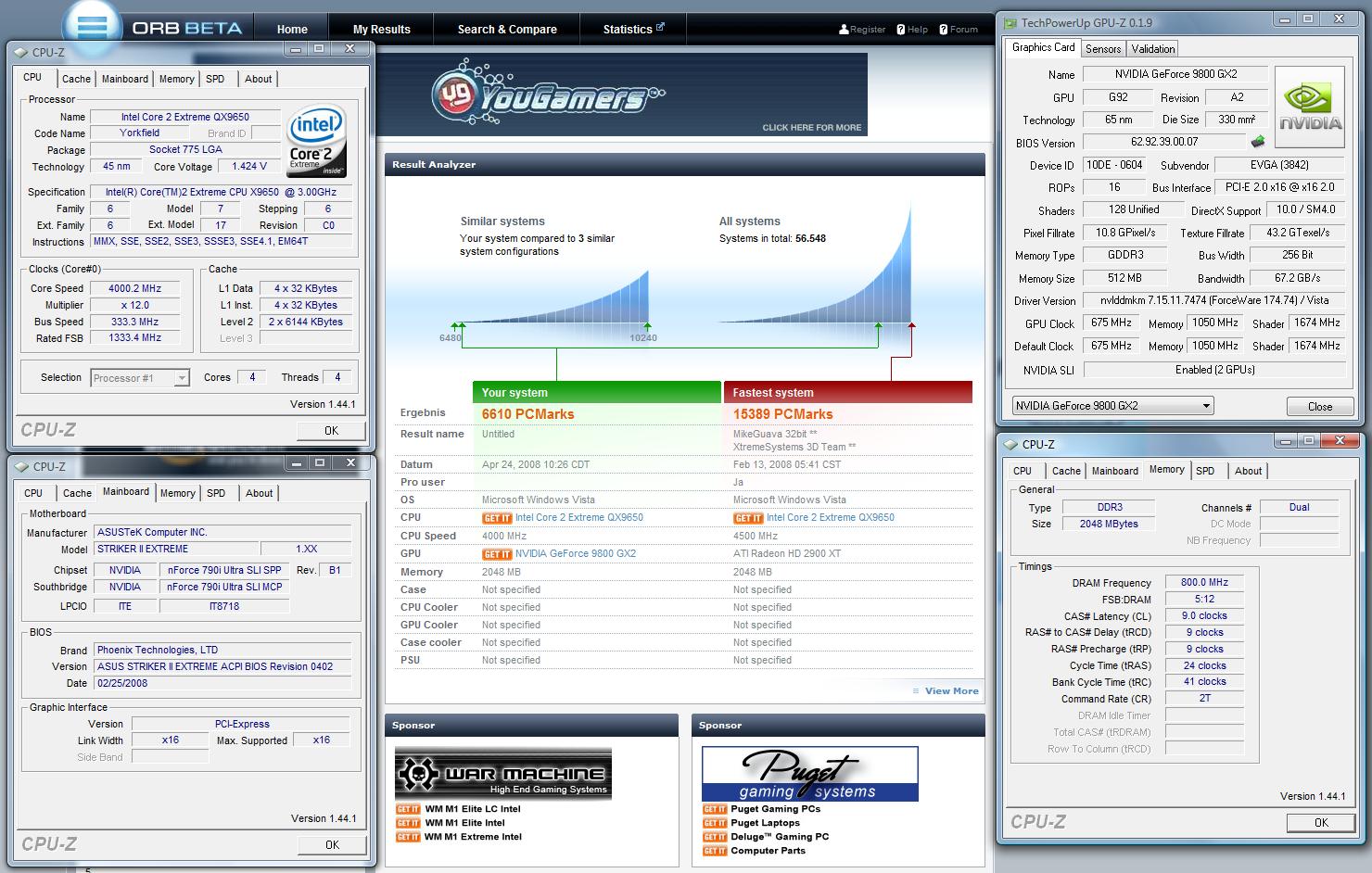Screen dimensions: 1372x873
Task: Click the GPU-Z title bar app icon
Action: click(1010, 22)
